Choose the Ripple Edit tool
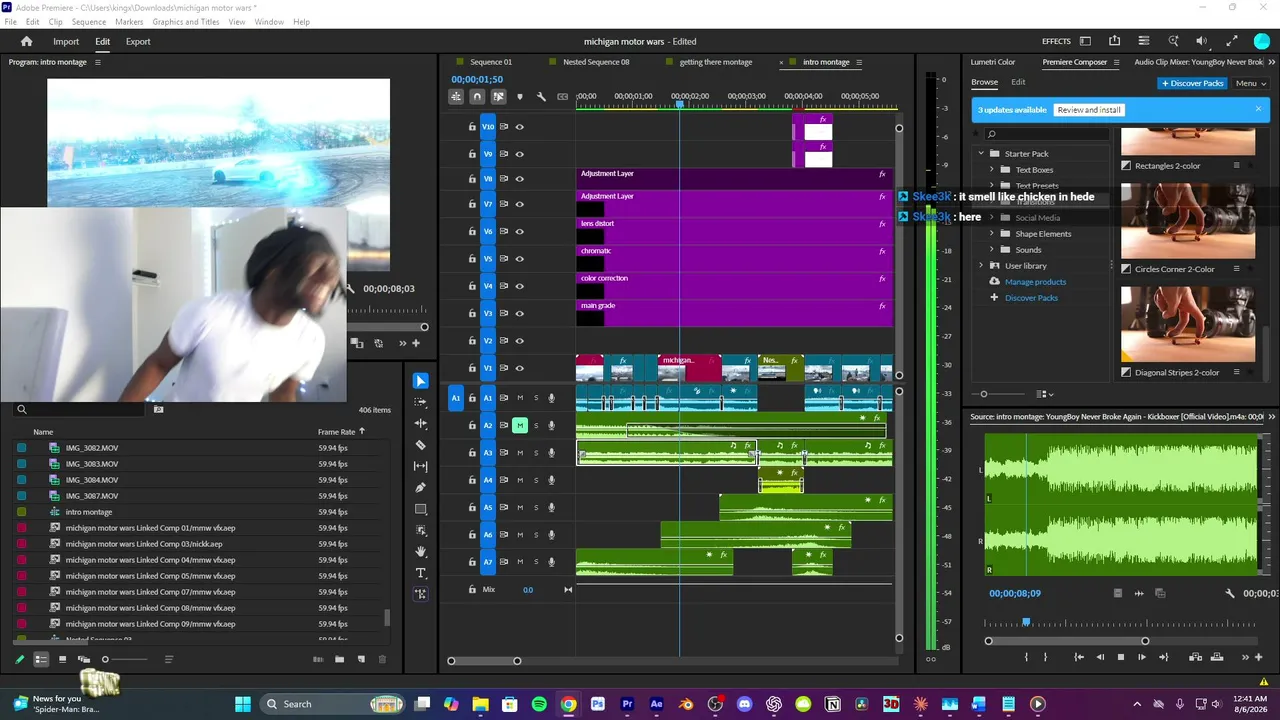The image size is (1280, 720). coord(421,424)
